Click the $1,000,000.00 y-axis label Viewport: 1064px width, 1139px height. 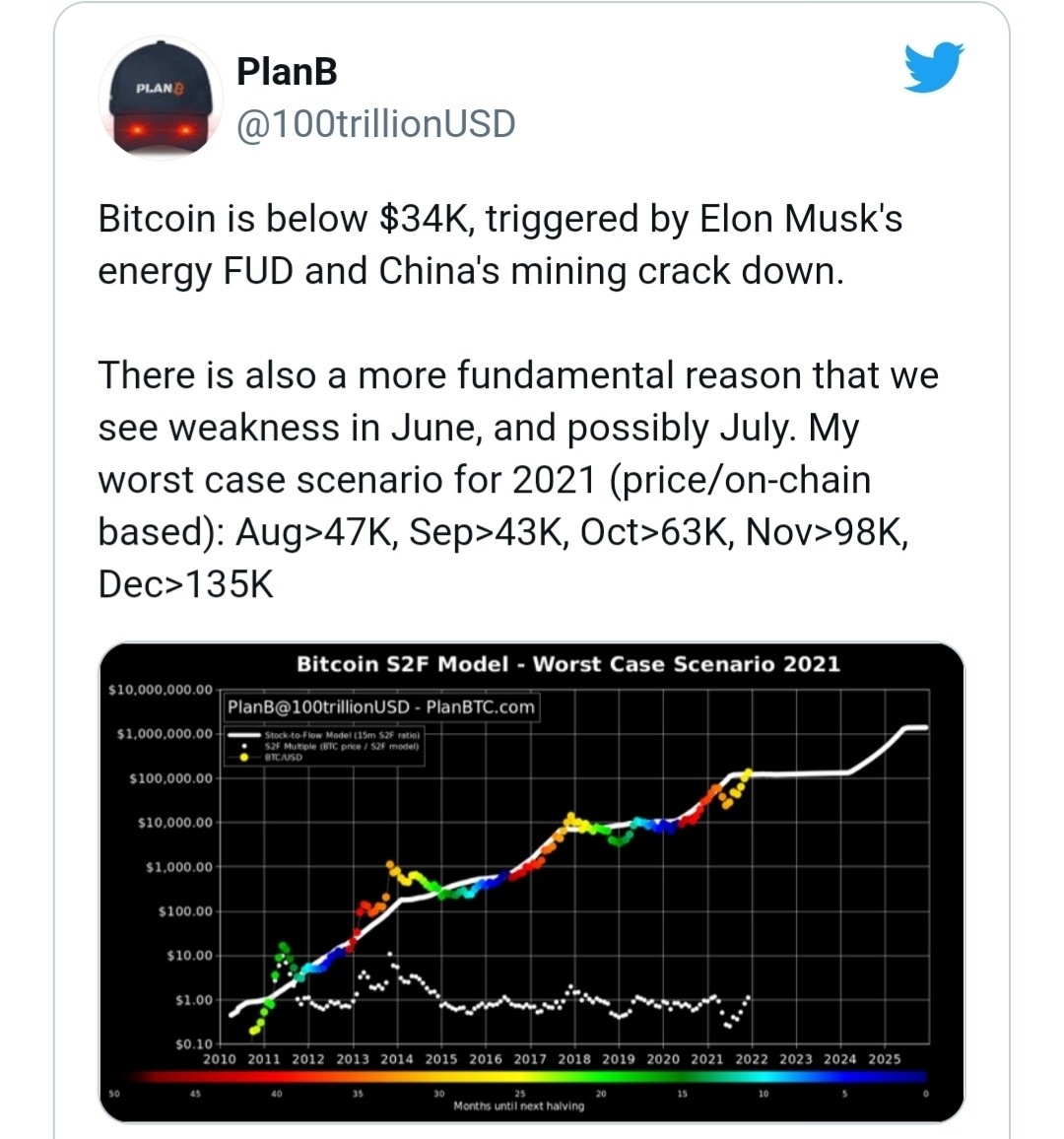pyautogui.click(x=164, y=734)
